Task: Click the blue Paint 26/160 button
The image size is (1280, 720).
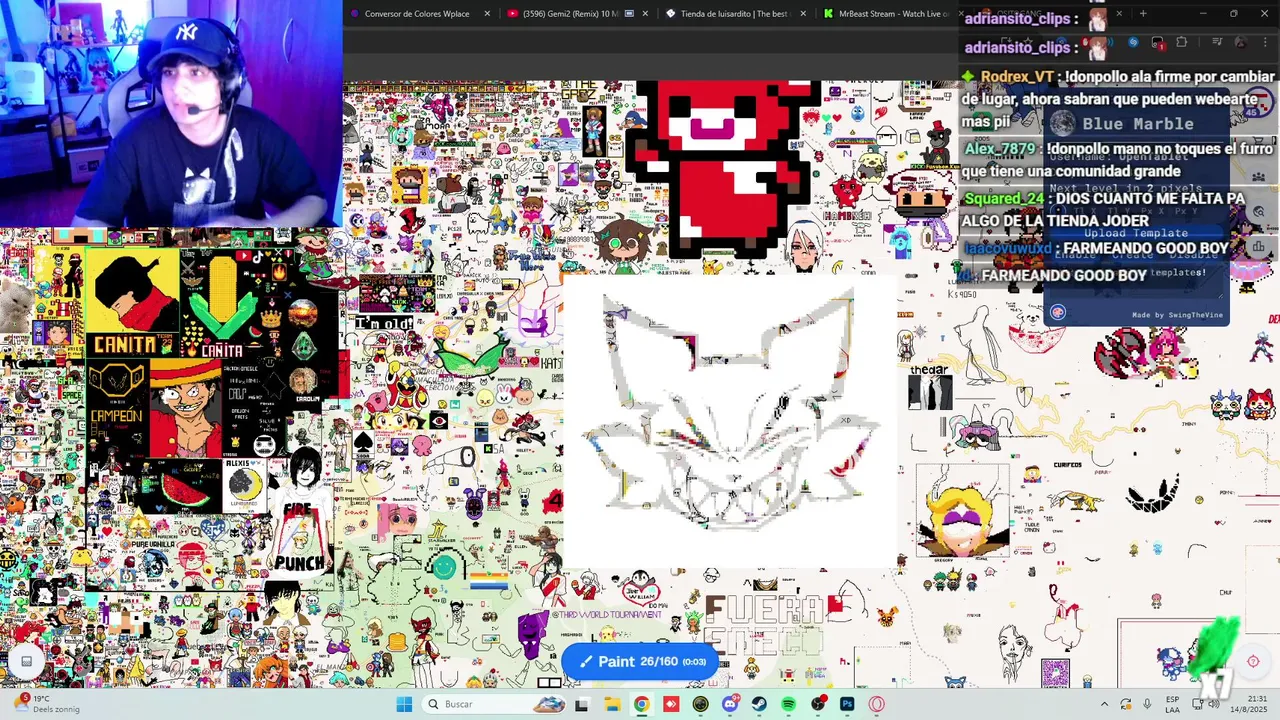Action: point(640,661)
